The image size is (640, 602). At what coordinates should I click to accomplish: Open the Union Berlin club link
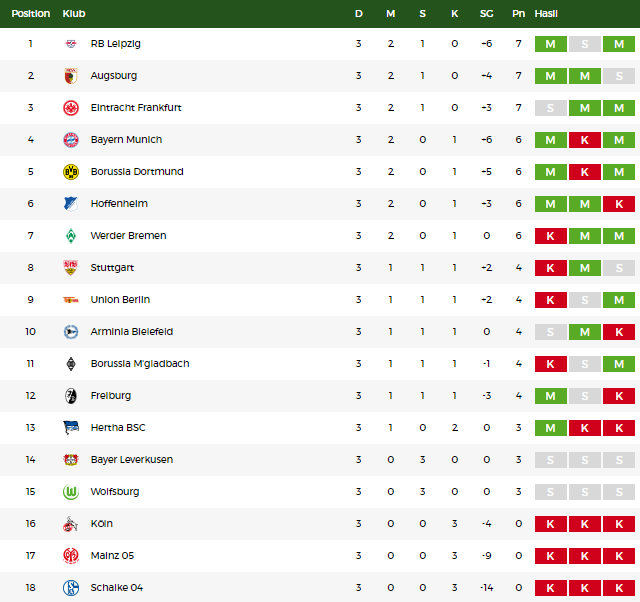[x=120, y=300]
